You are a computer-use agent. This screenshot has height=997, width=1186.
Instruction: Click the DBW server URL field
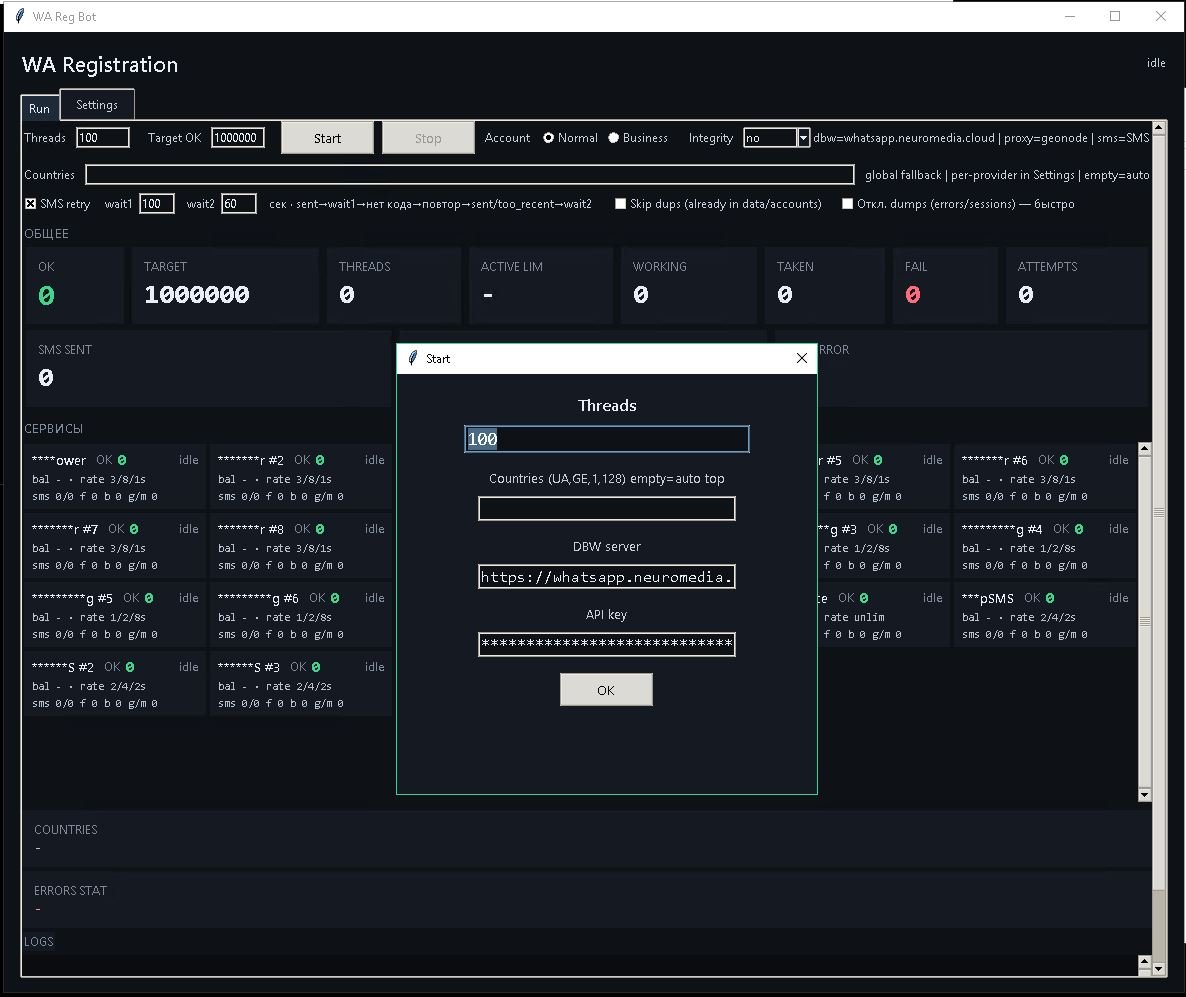click(607, 576)
